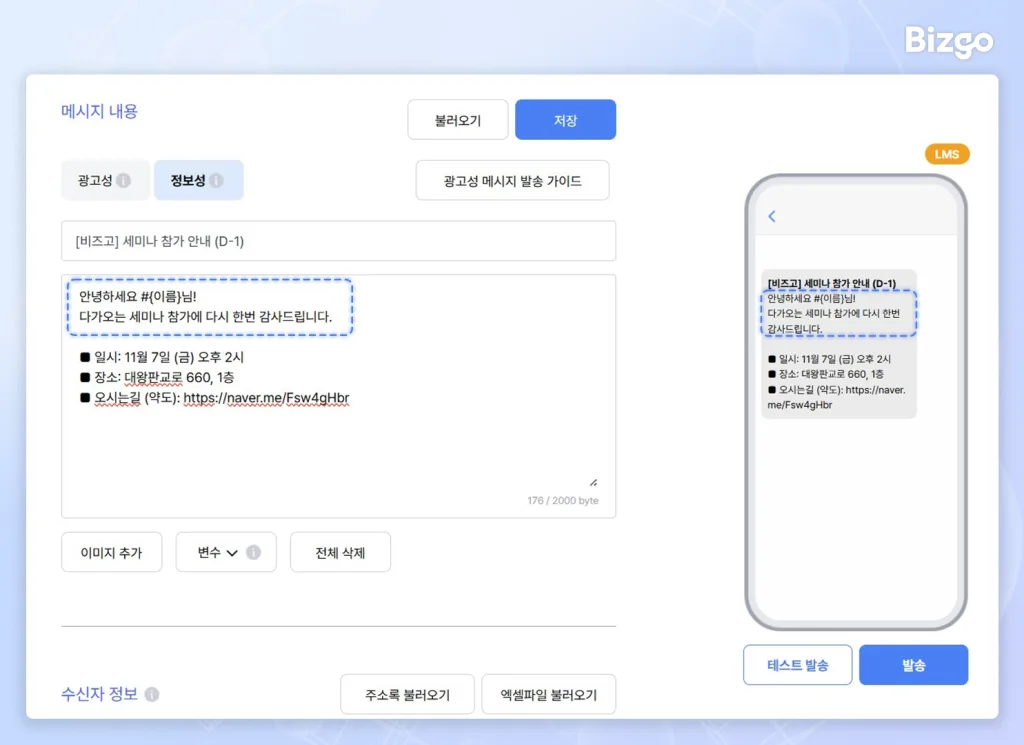Click the message title input field
This screenshot has width=1024, height=745.
pos(339,240)
